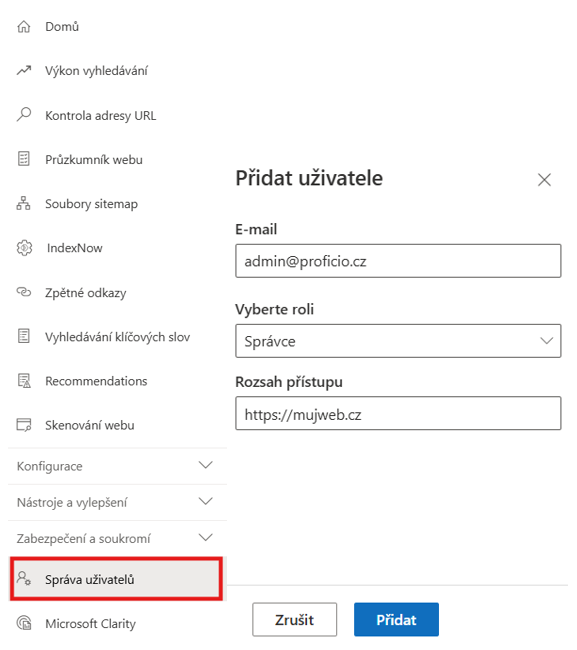Viewport: 577px width, 650px height.
Task: Click the Zrušit button
Action: (x=294, y=619)
